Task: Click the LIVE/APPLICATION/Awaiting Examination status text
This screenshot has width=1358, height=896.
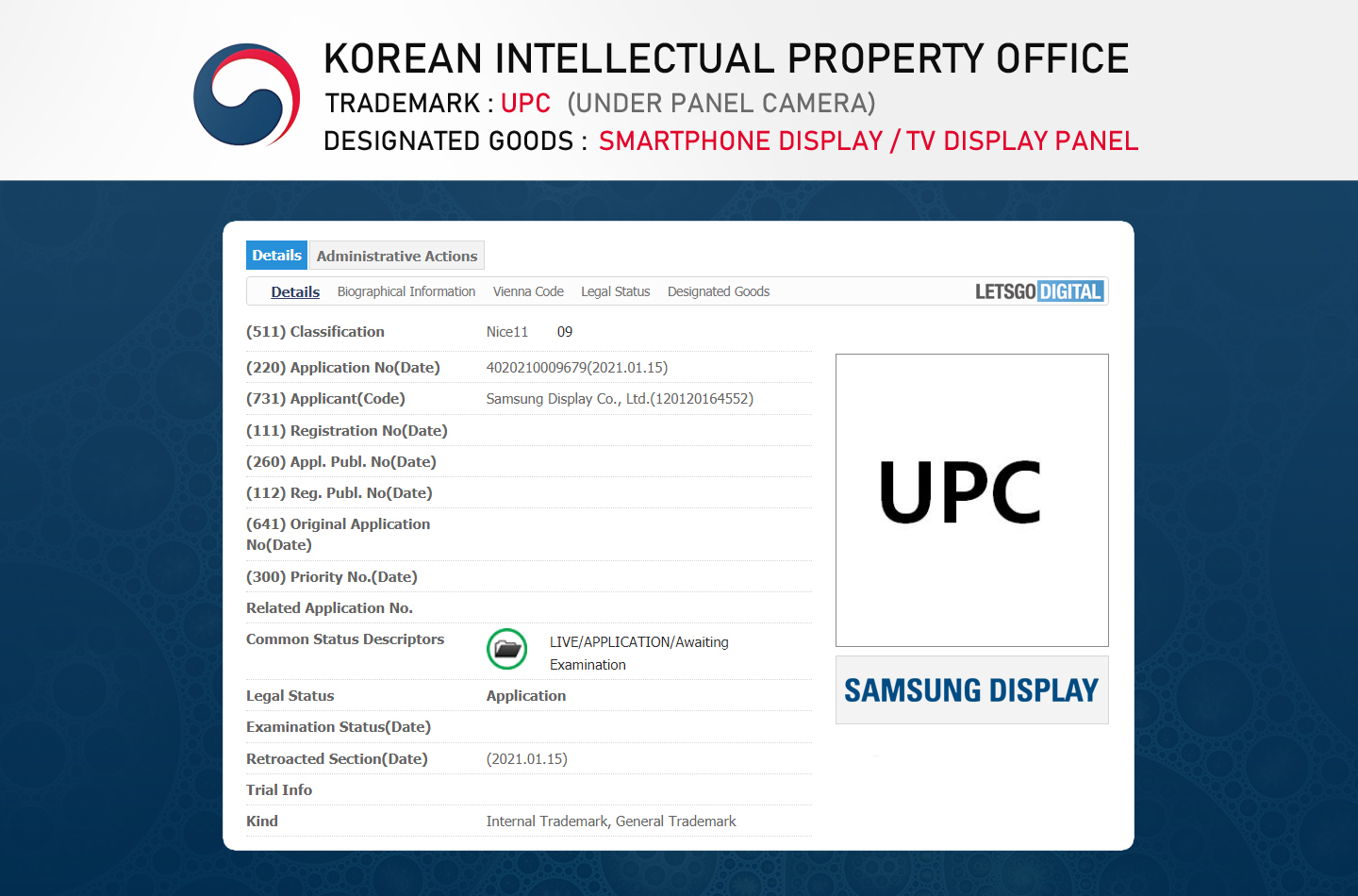Action: pos(638,653)
